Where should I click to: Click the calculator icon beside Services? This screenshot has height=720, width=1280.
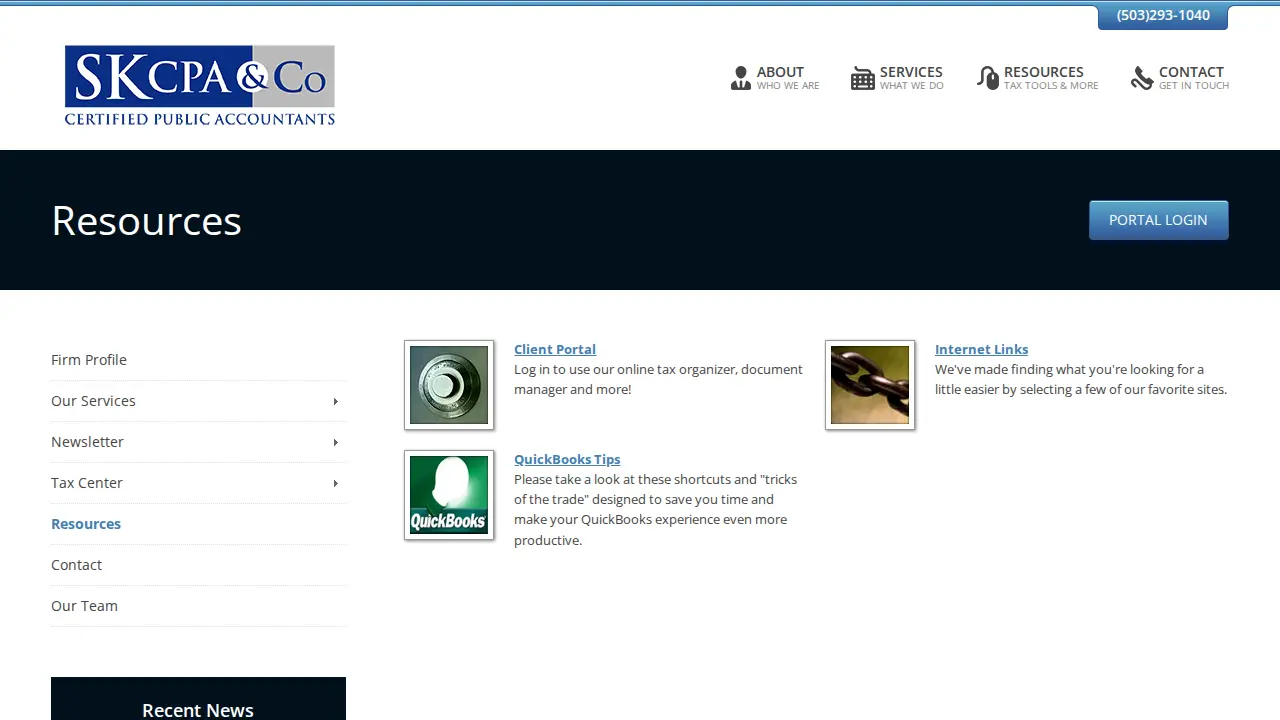tap(862, 78)
